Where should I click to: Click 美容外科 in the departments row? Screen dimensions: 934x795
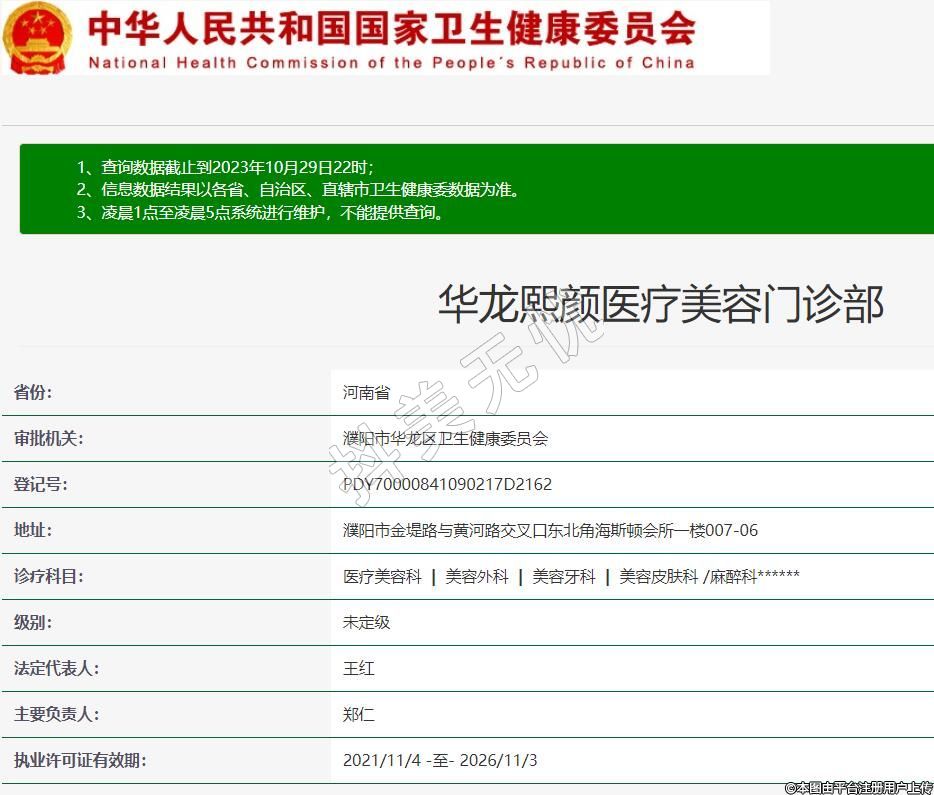477,576
